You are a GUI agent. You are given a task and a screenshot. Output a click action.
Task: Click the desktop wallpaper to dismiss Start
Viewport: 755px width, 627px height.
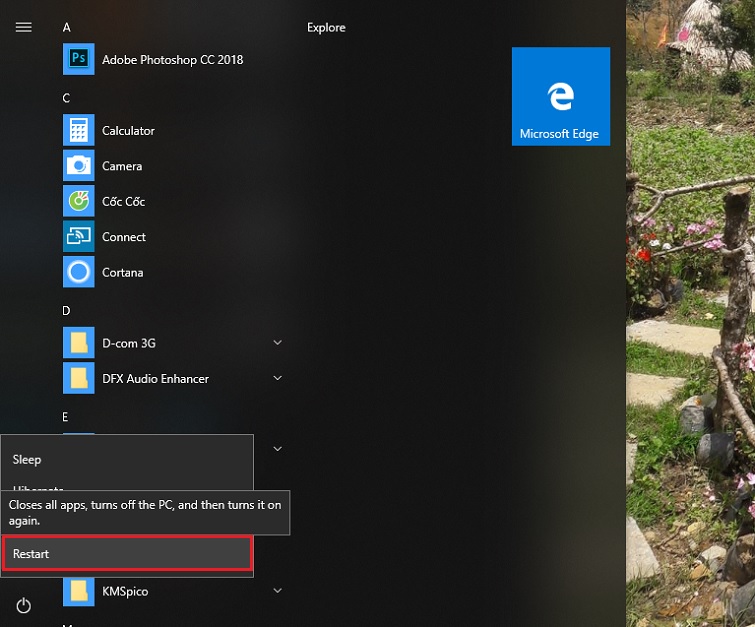pyautogui.click(x=690, y=300)
